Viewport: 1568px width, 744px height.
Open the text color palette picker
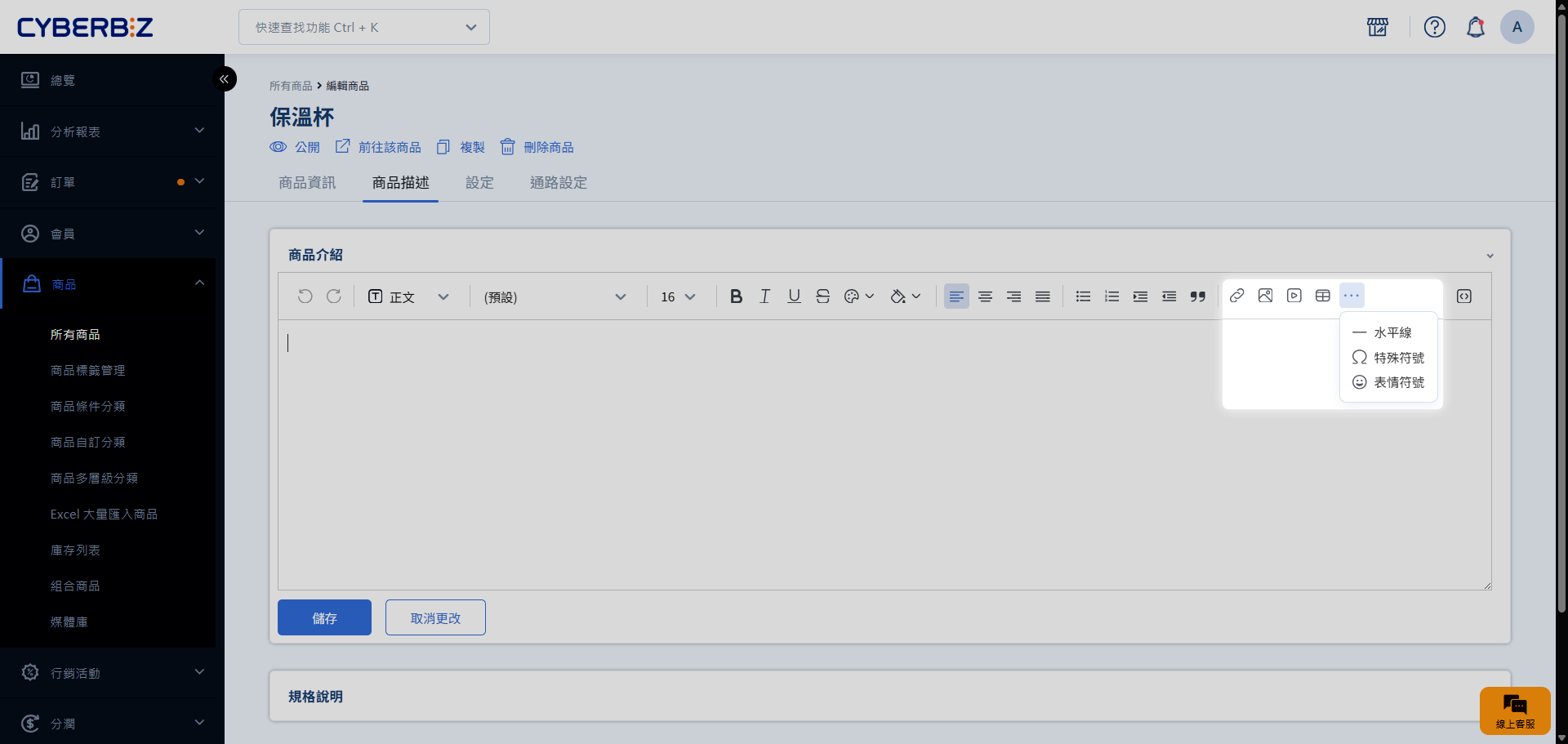pos(857,296)
